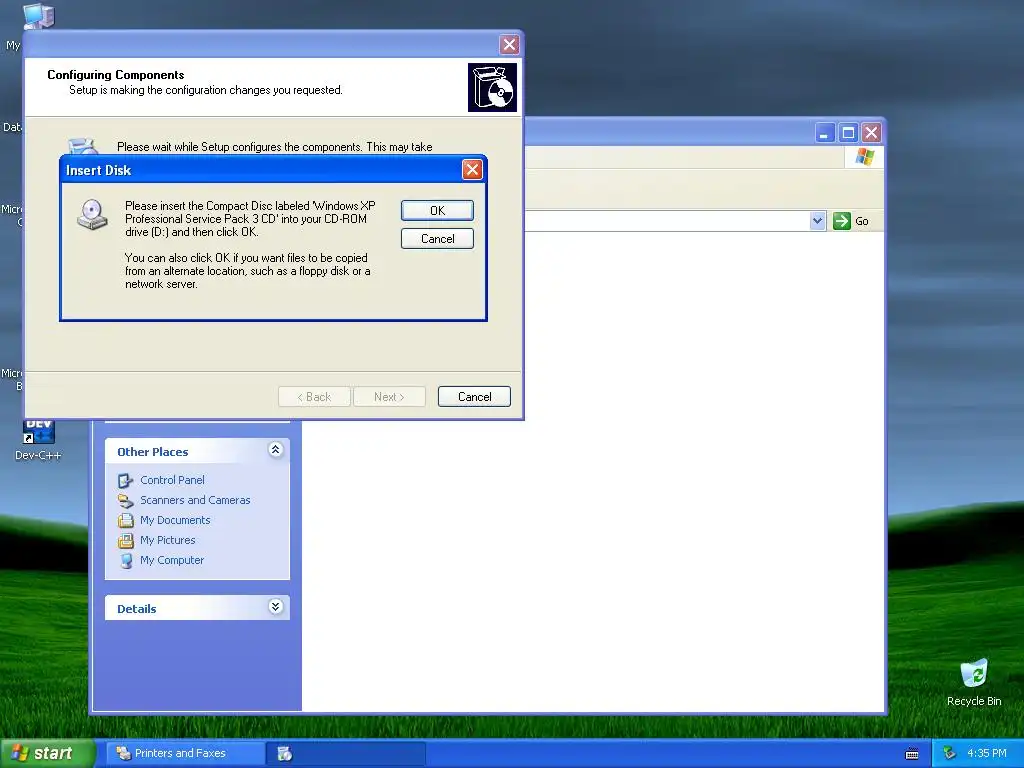Maximize the Printers and Faxes window
This screenshot has width=1024, height=768.
click(x=848, y=133)
